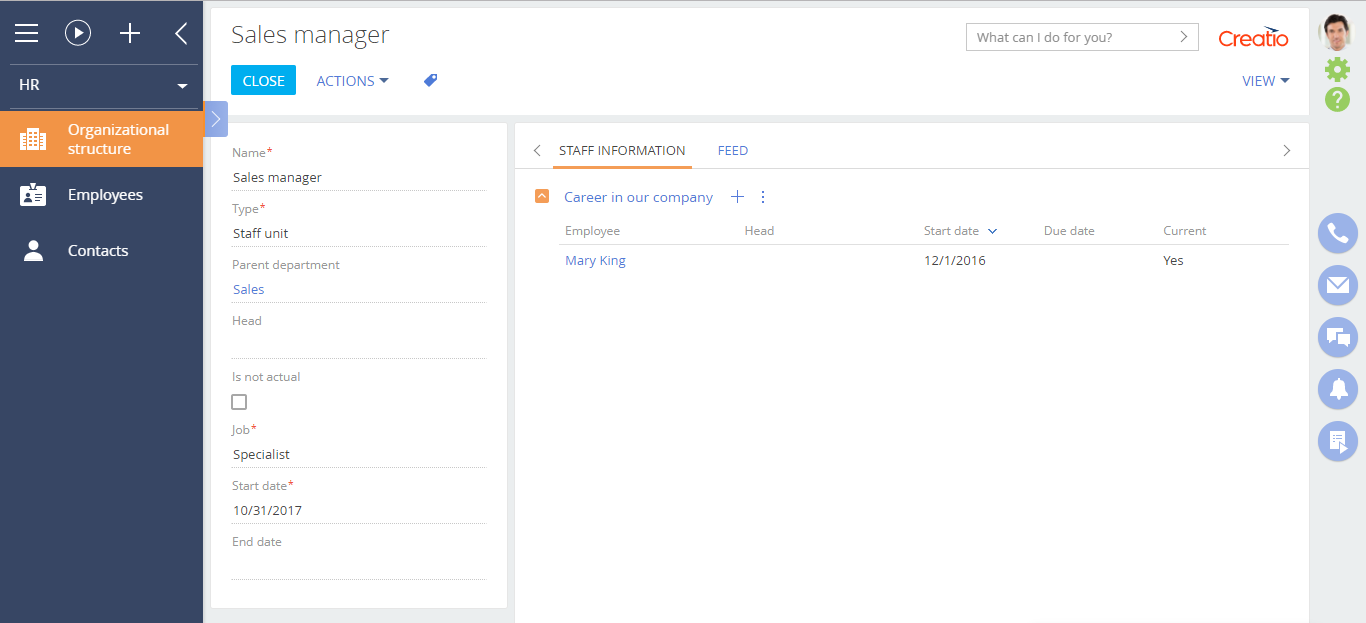1366x623 pixels.
Task: Select Employees in the sidebar
Action: click(x=104, y=195)
